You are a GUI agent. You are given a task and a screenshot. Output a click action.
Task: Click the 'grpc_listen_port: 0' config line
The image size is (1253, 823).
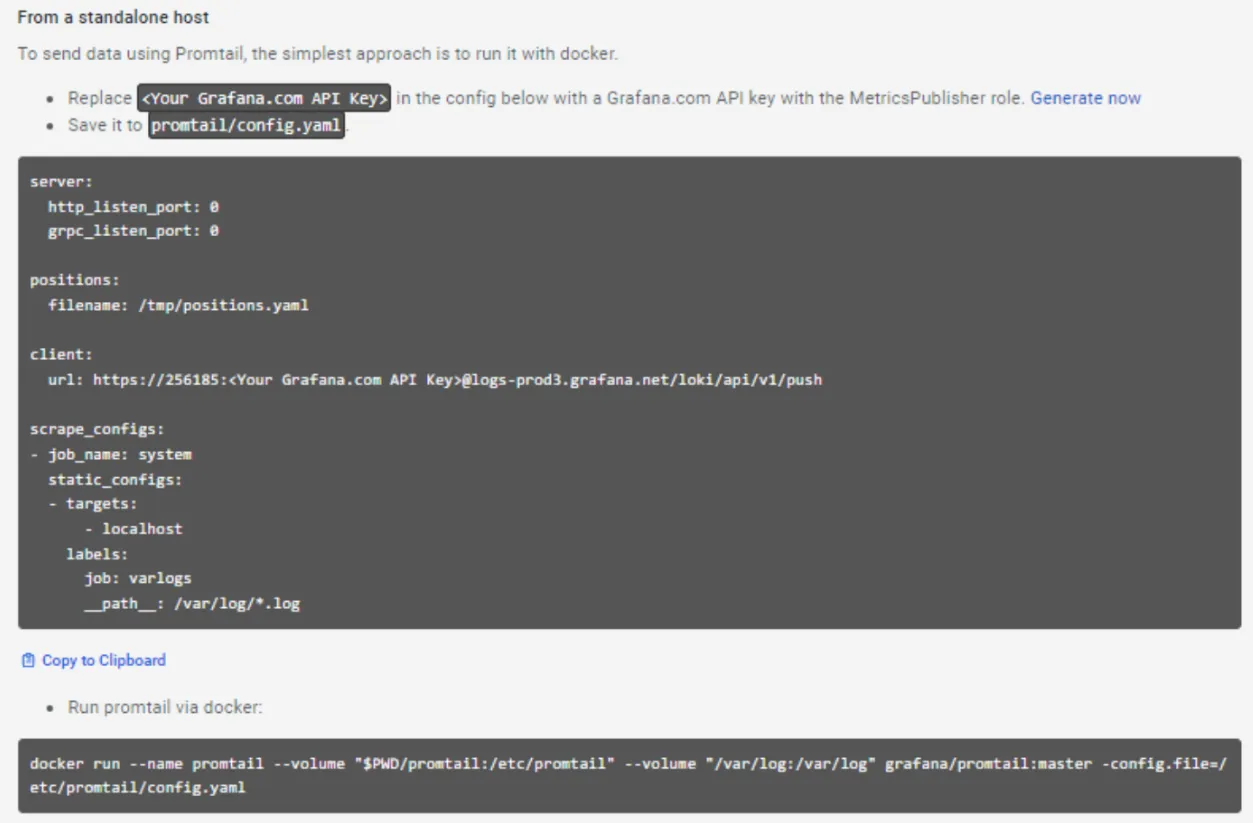133,231
